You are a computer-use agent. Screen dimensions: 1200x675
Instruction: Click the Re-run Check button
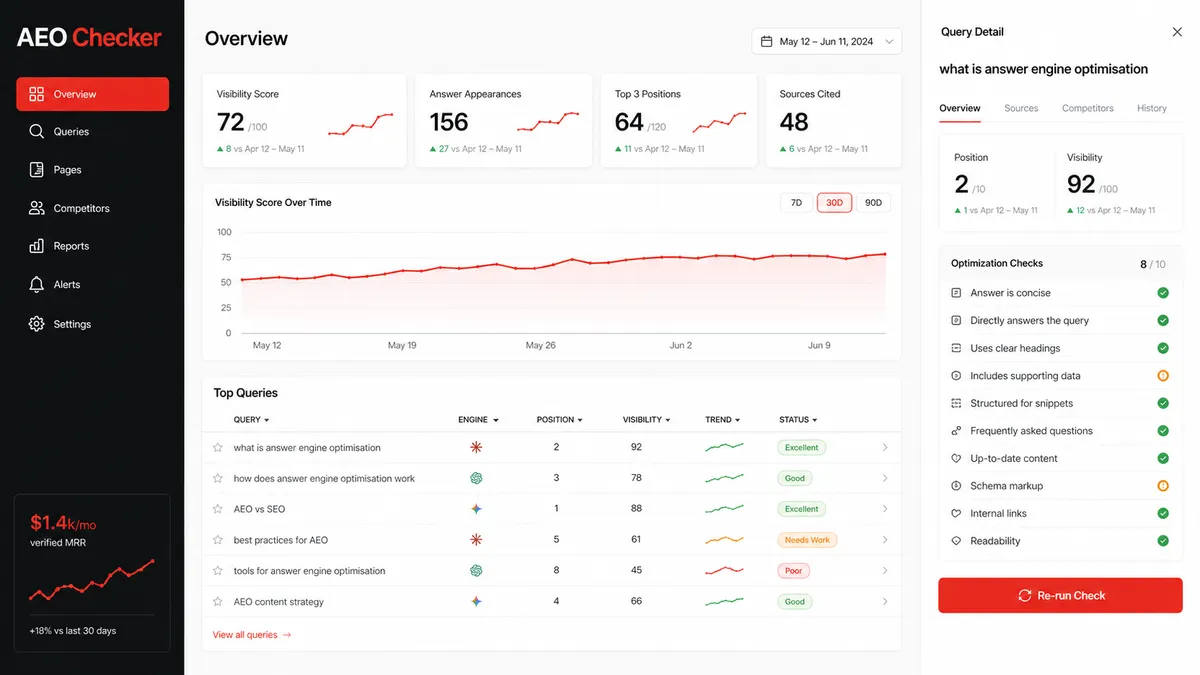[1061, 595]
